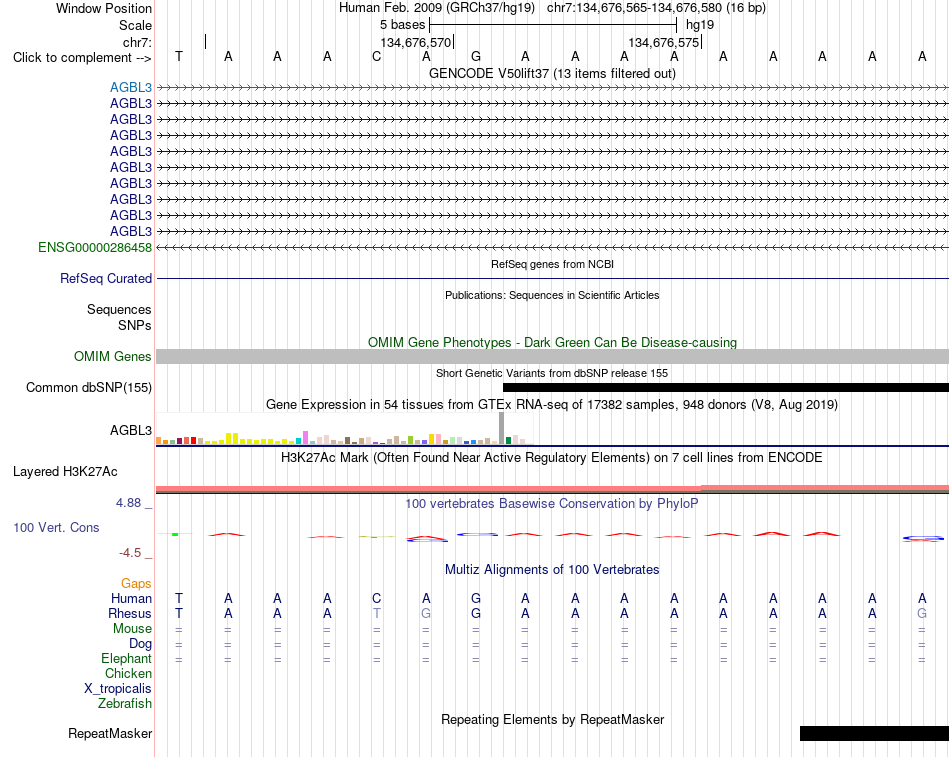Click the Gaps label in Multiz track
Viewport: 950px width, 757px height.
[136, 584]
